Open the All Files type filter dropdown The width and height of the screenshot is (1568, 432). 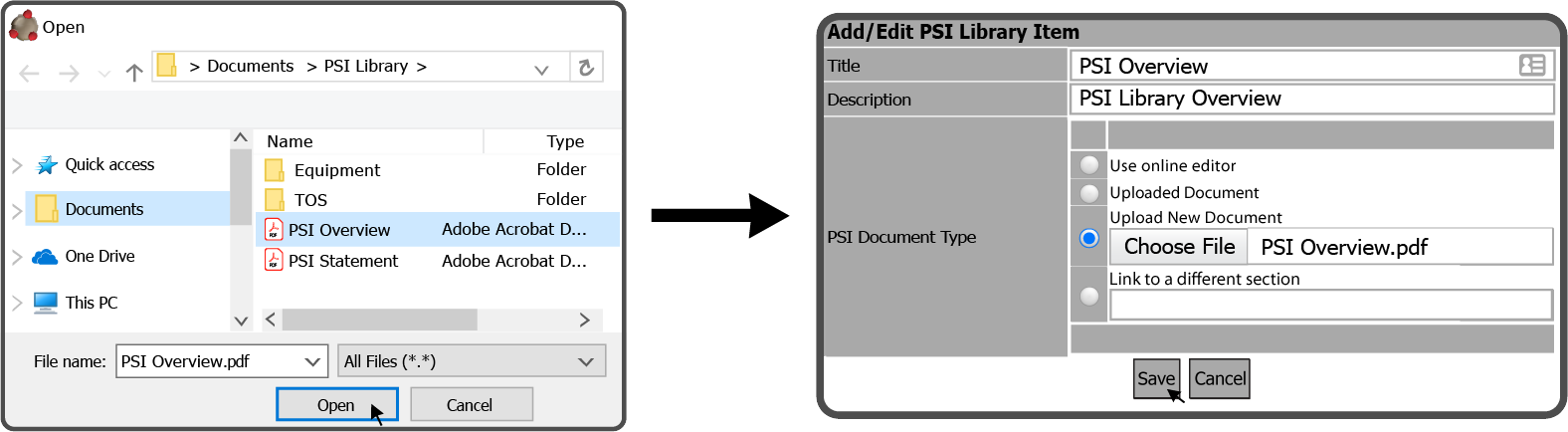(x=586, y=361)
